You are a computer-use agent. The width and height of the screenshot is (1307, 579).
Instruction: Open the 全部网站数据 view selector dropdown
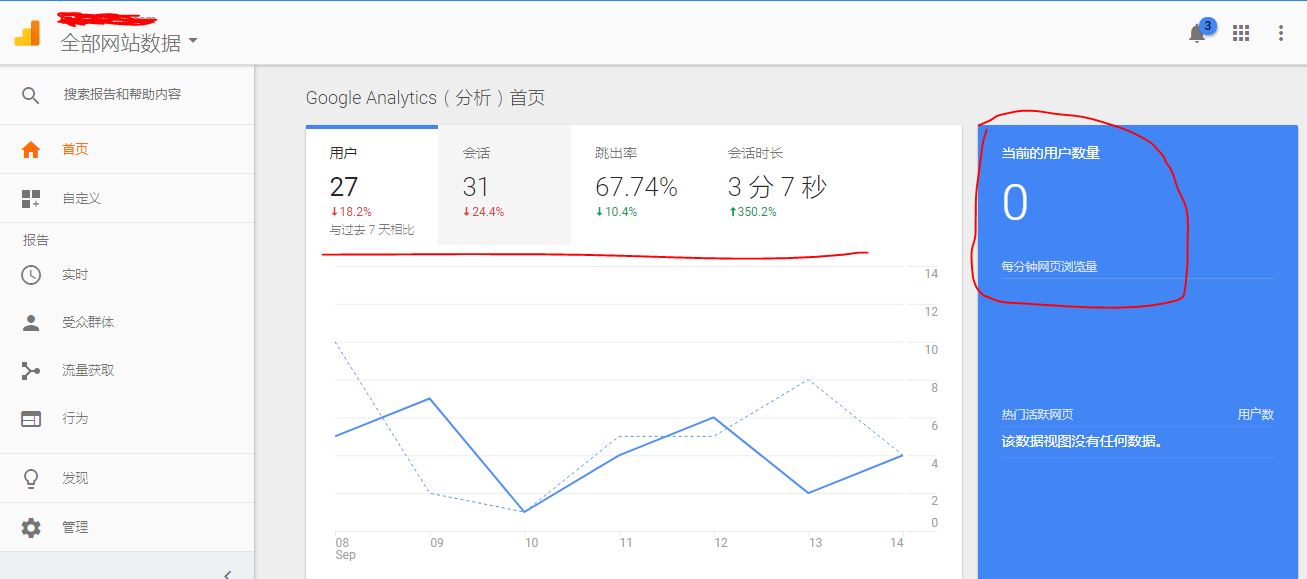point(129,43)
